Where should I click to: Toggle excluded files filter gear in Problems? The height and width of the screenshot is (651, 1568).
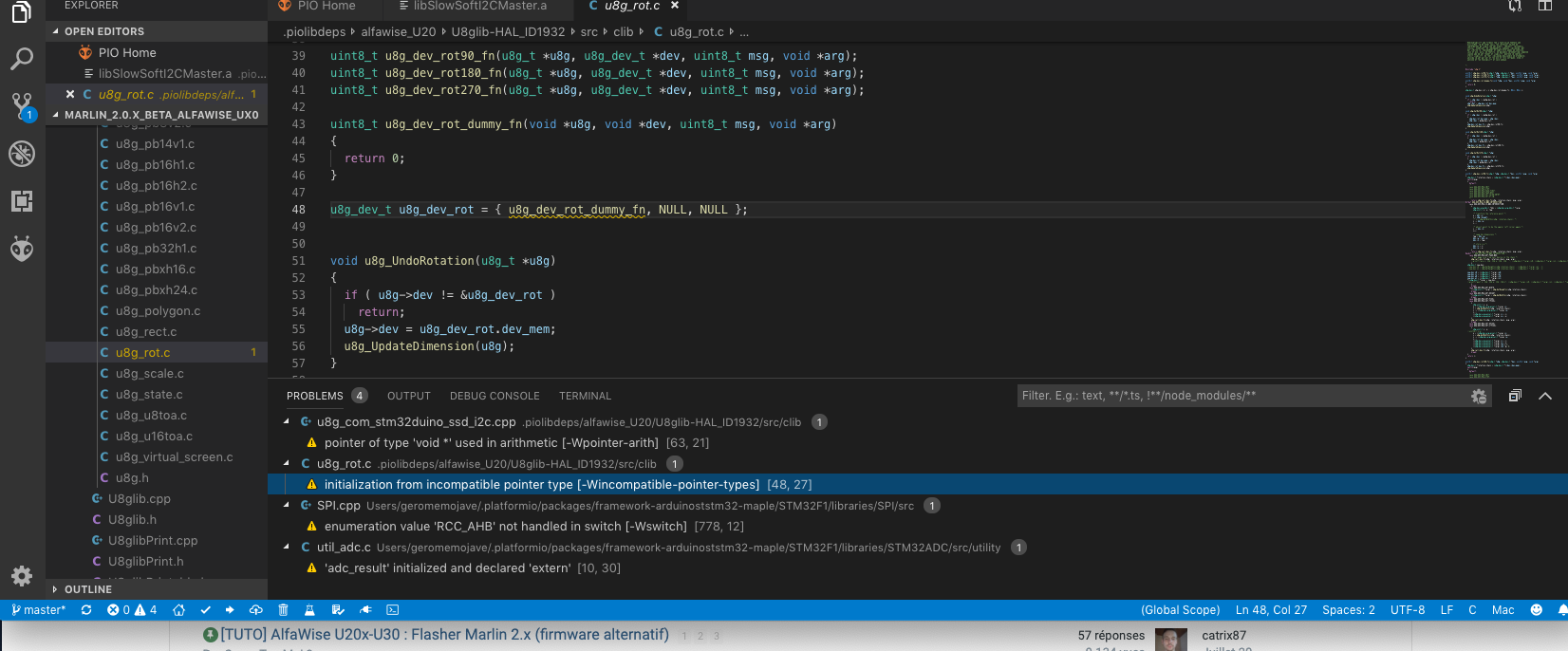point(1479,396)
